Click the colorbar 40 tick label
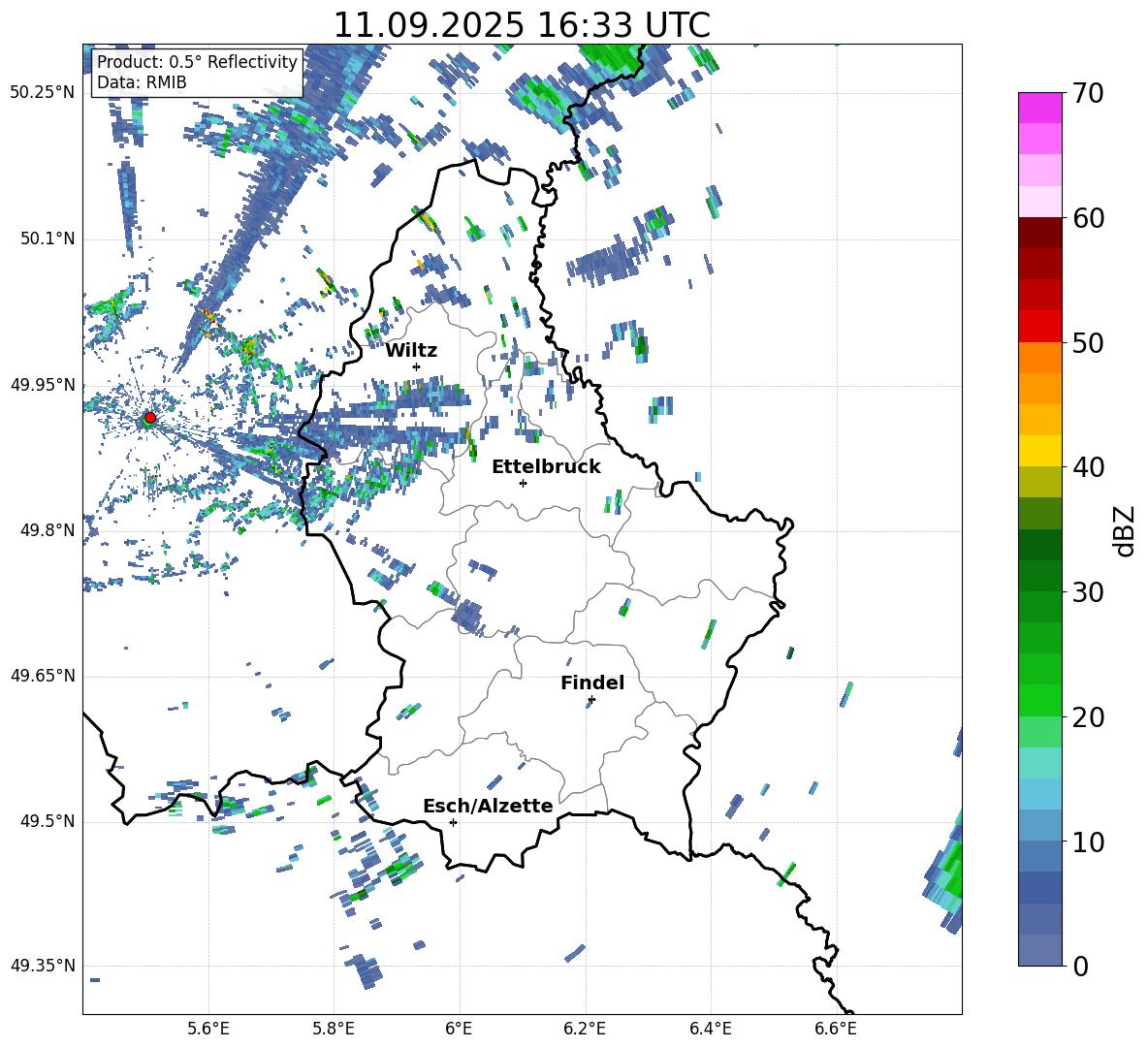 coord(1088,467)
